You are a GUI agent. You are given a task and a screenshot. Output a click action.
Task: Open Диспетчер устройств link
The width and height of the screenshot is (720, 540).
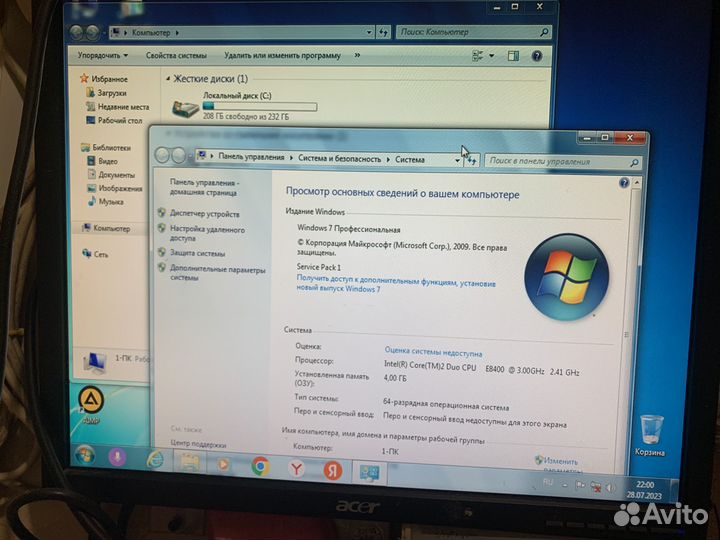[x=205, y=214]
